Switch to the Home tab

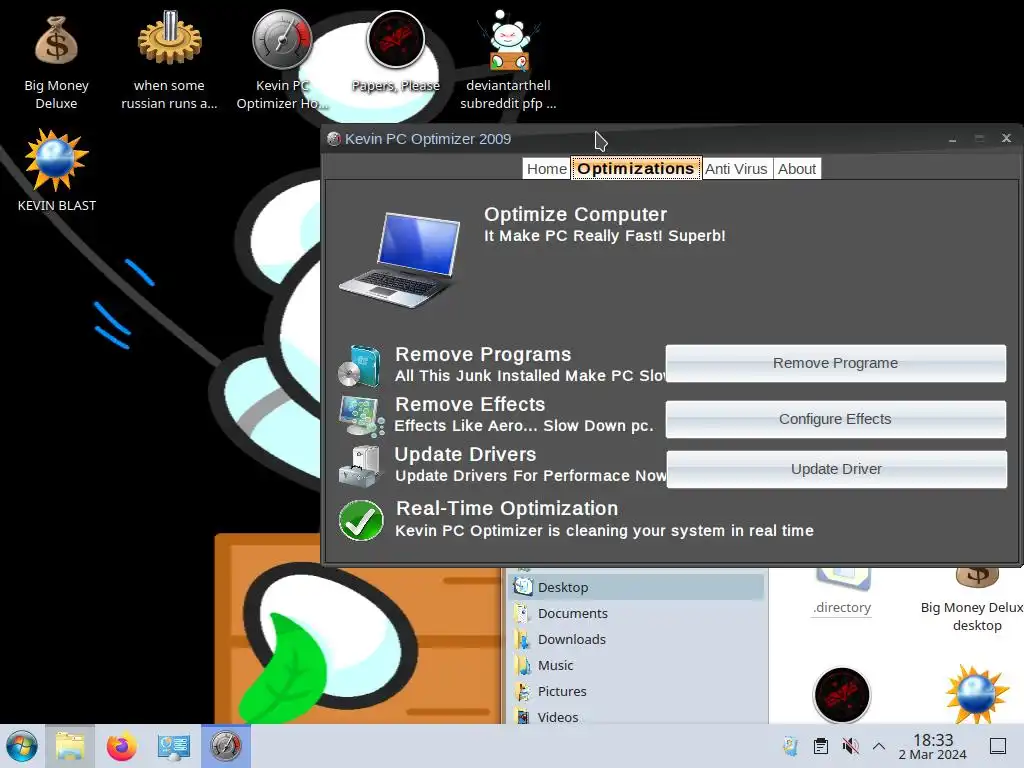click(547, 168)
